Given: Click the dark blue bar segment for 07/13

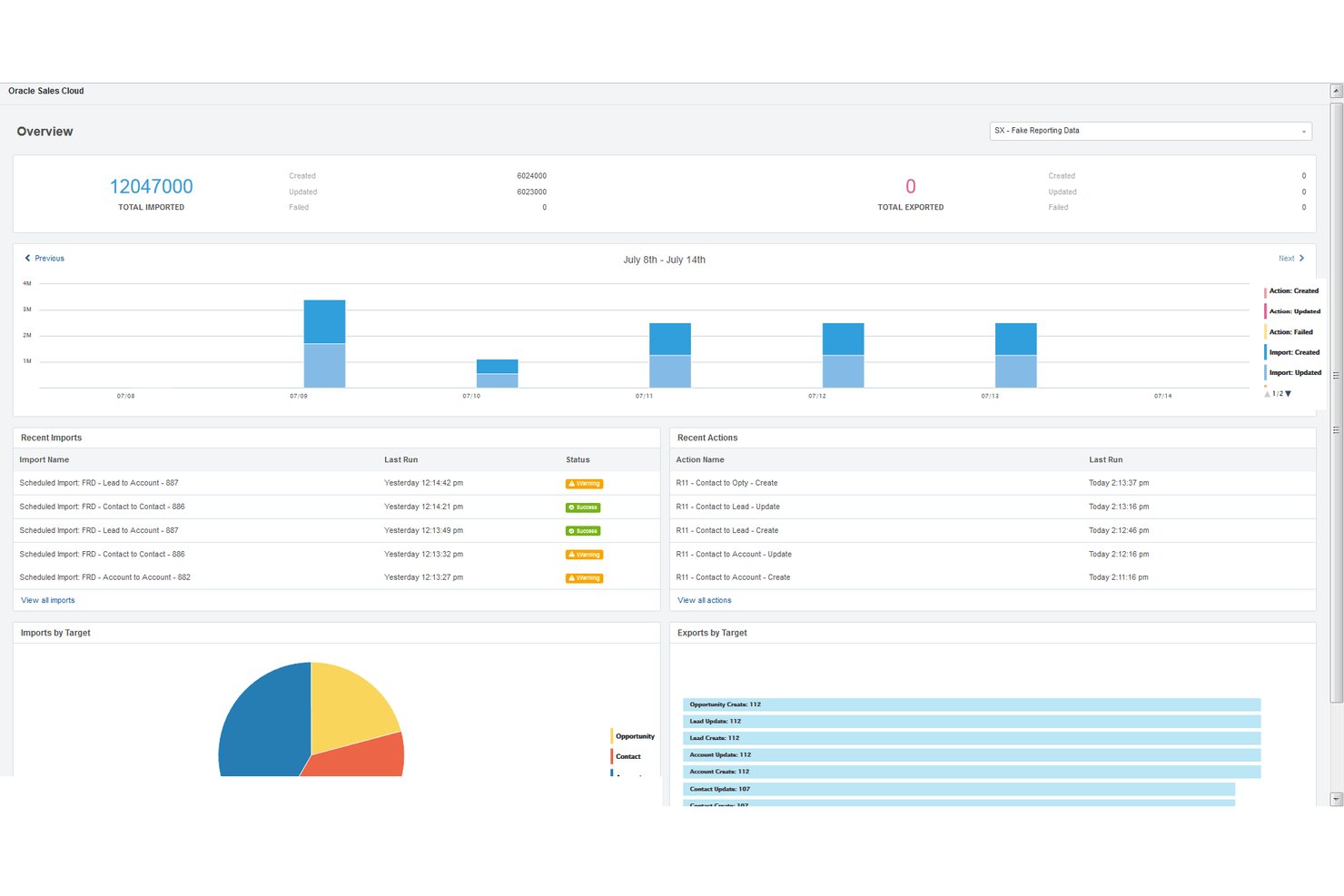Looking at the screenshot, I should coord(1016,340).
